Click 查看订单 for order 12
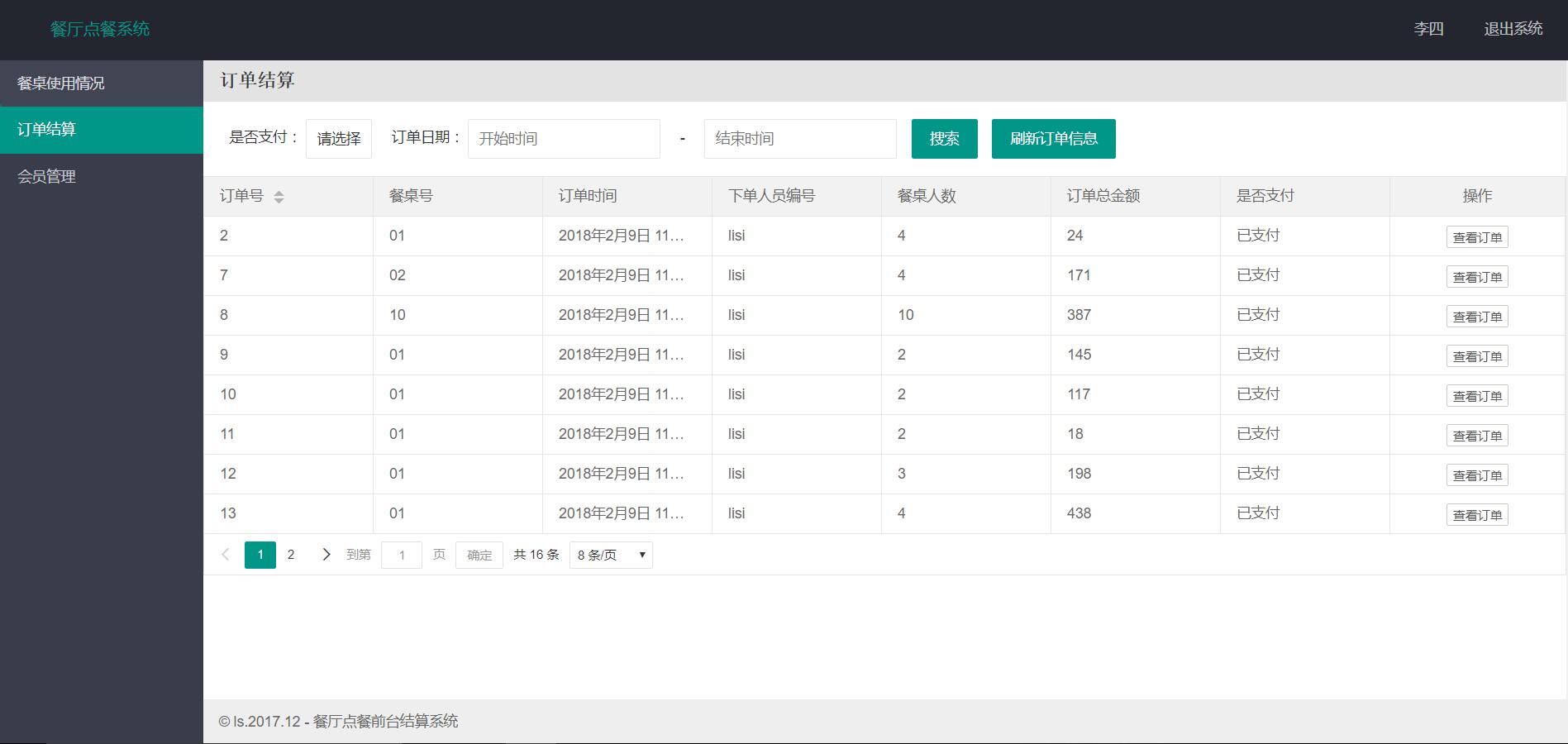1568x744 pixels. pos(1477,475)
